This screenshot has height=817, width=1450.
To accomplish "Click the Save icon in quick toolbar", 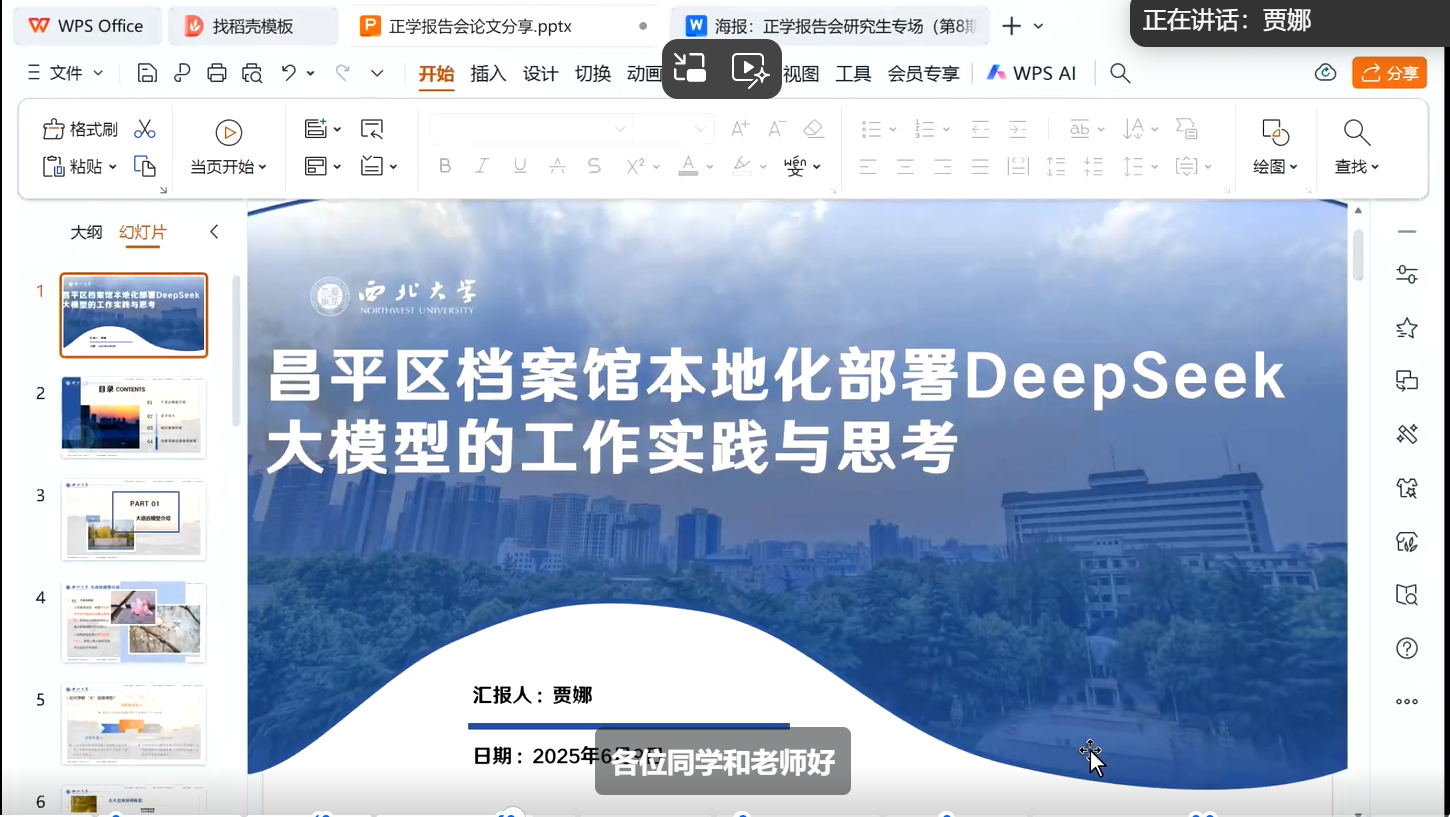I will pyautogui.click(x=147, y=73).
